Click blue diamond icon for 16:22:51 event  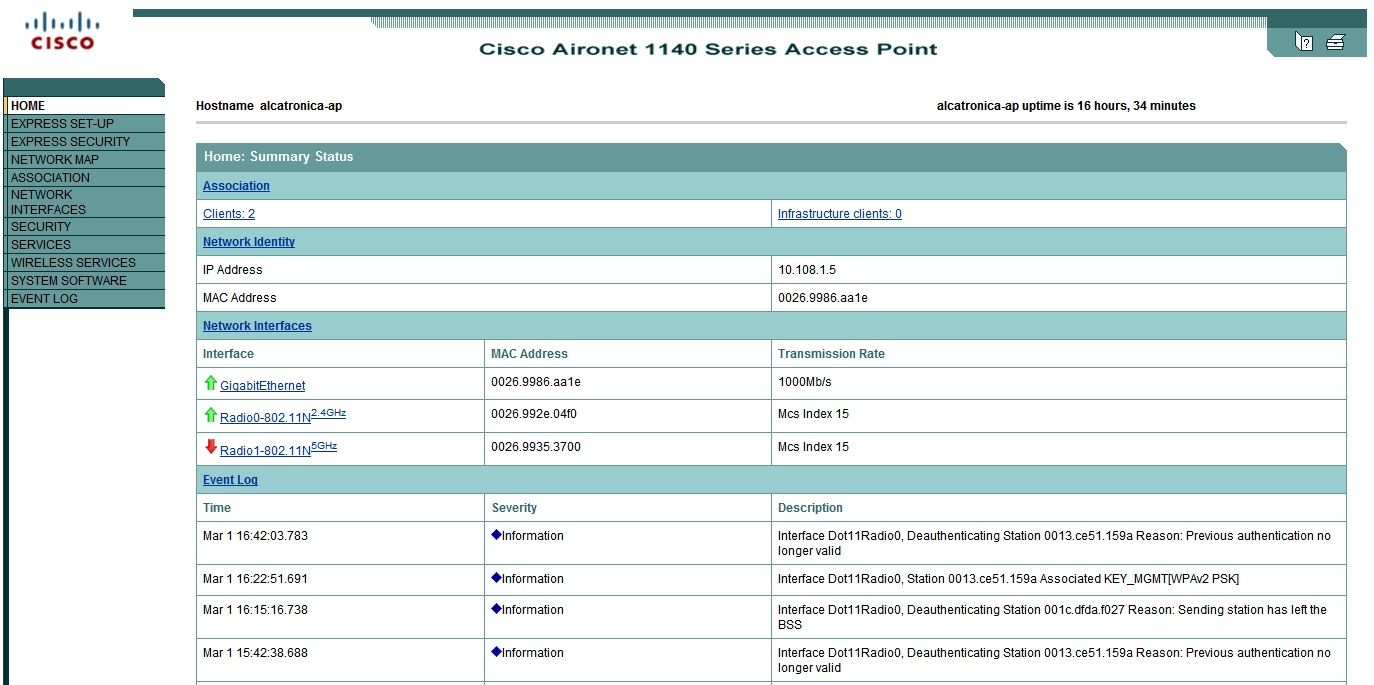(496, 578)
